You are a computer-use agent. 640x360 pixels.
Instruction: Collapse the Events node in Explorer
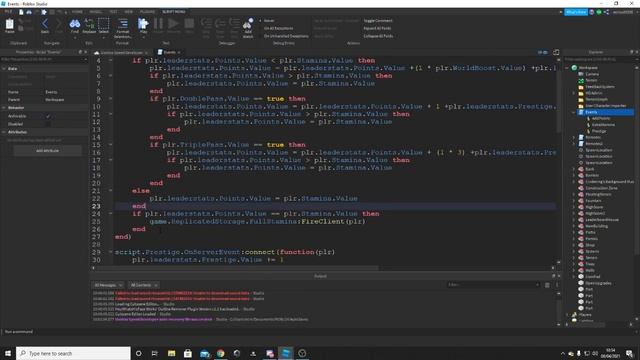coord(574,112)
